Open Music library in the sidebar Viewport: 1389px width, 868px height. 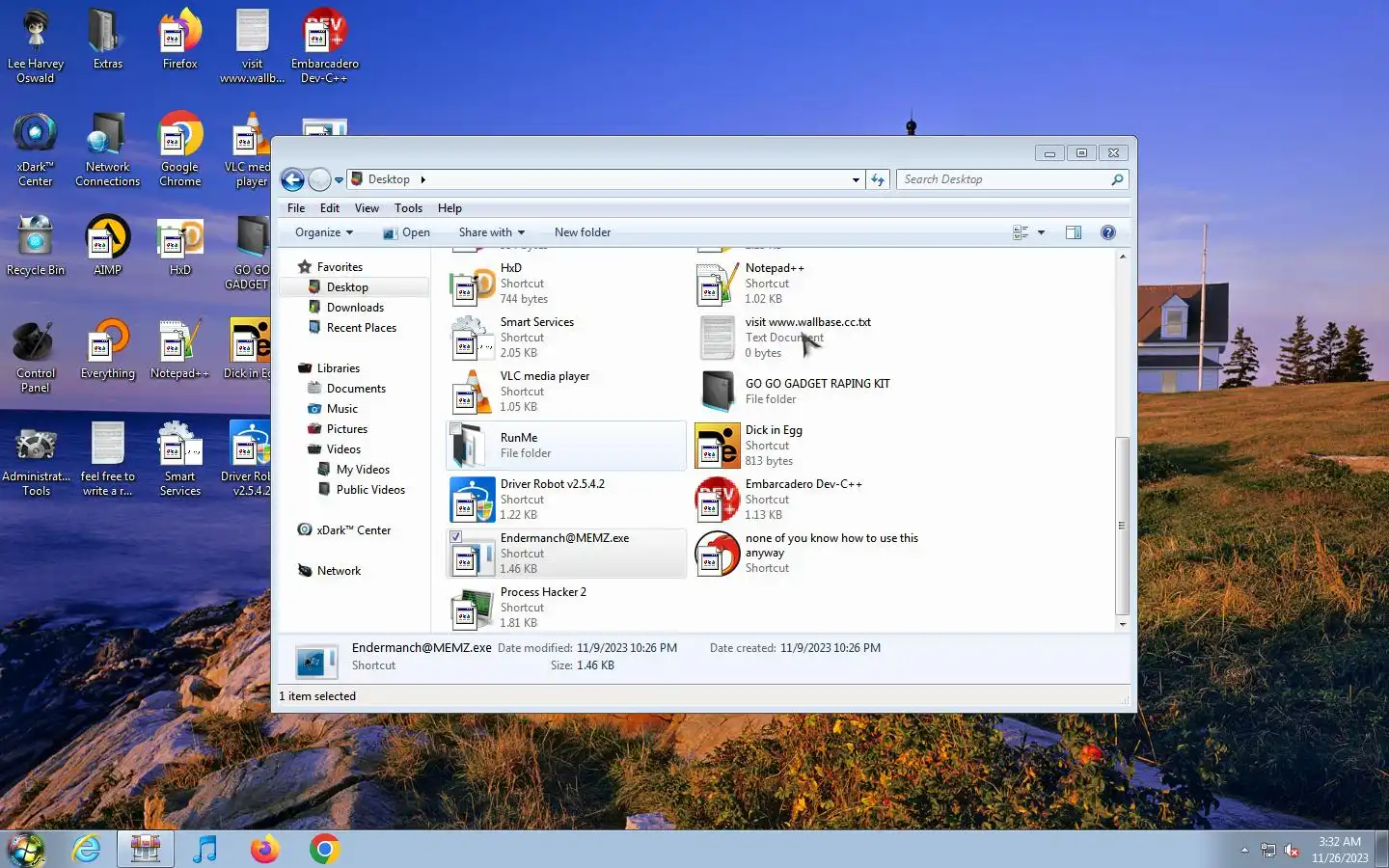(x=341, y=409)
